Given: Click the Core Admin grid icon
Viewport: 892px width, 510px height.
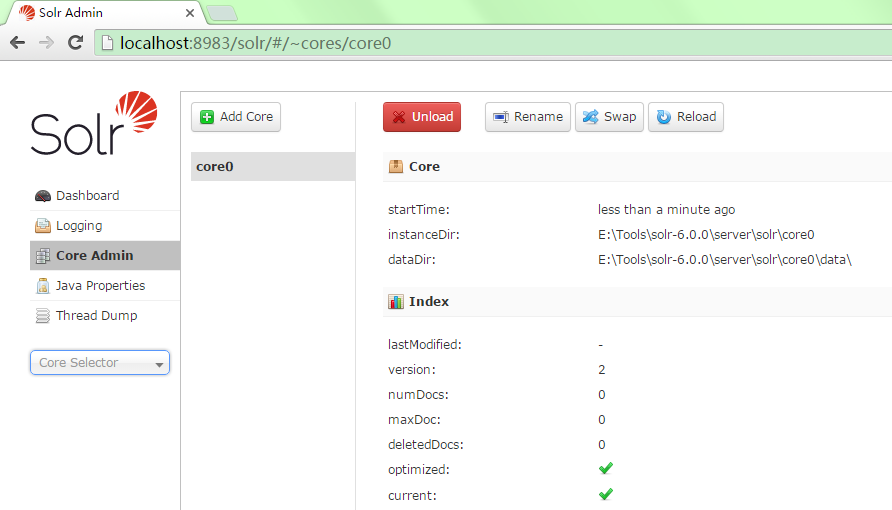Looking at the screenshot, I should point(43,256).
